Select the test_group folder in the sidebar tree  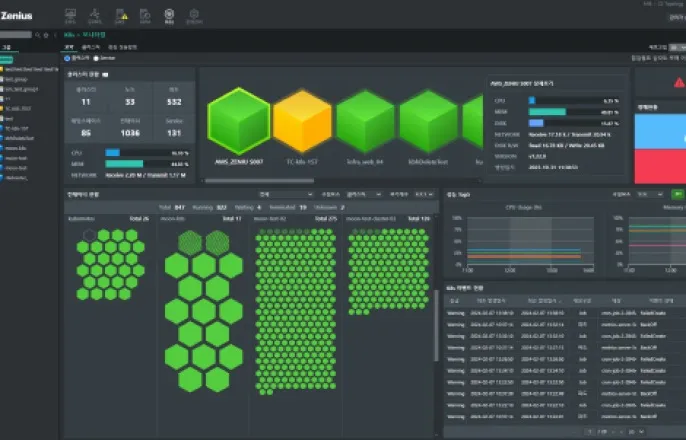pyautogui.click(x=16, y=79)
